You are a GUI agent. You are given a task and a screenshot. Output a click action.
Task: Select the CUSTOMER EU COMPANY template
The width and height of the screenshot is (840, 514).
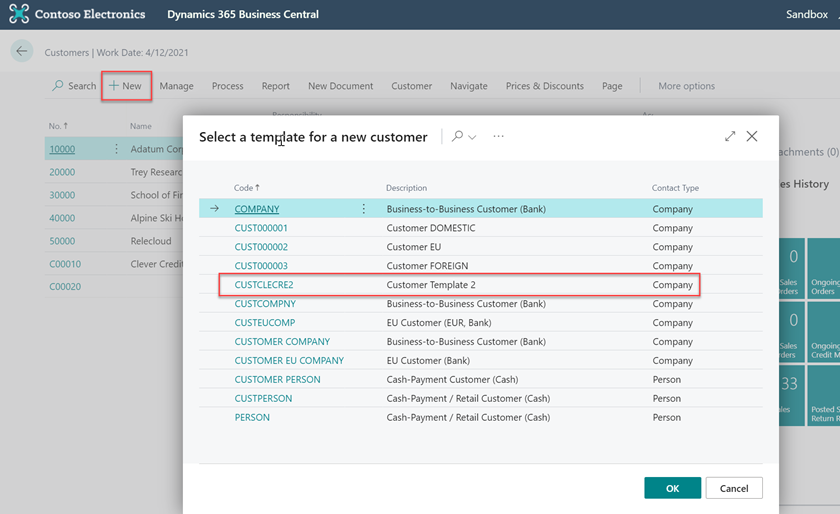coord(289,360)
